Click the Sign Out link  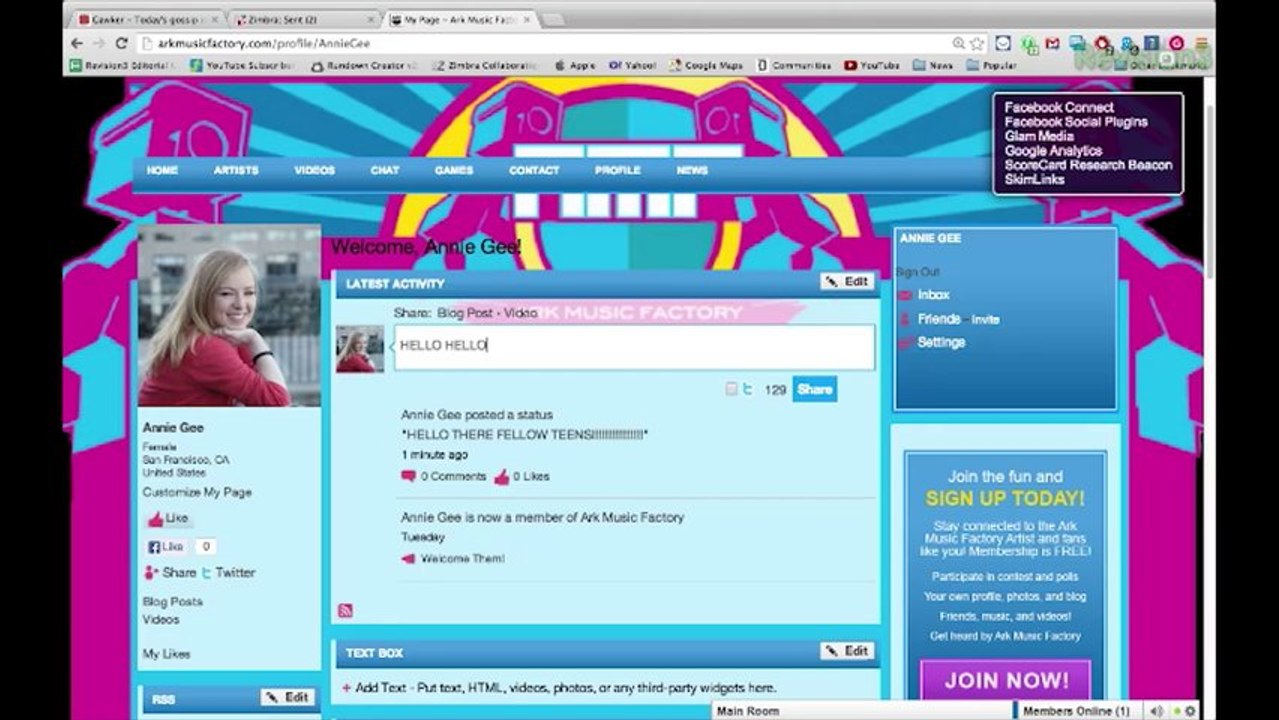tap(918, 272)
